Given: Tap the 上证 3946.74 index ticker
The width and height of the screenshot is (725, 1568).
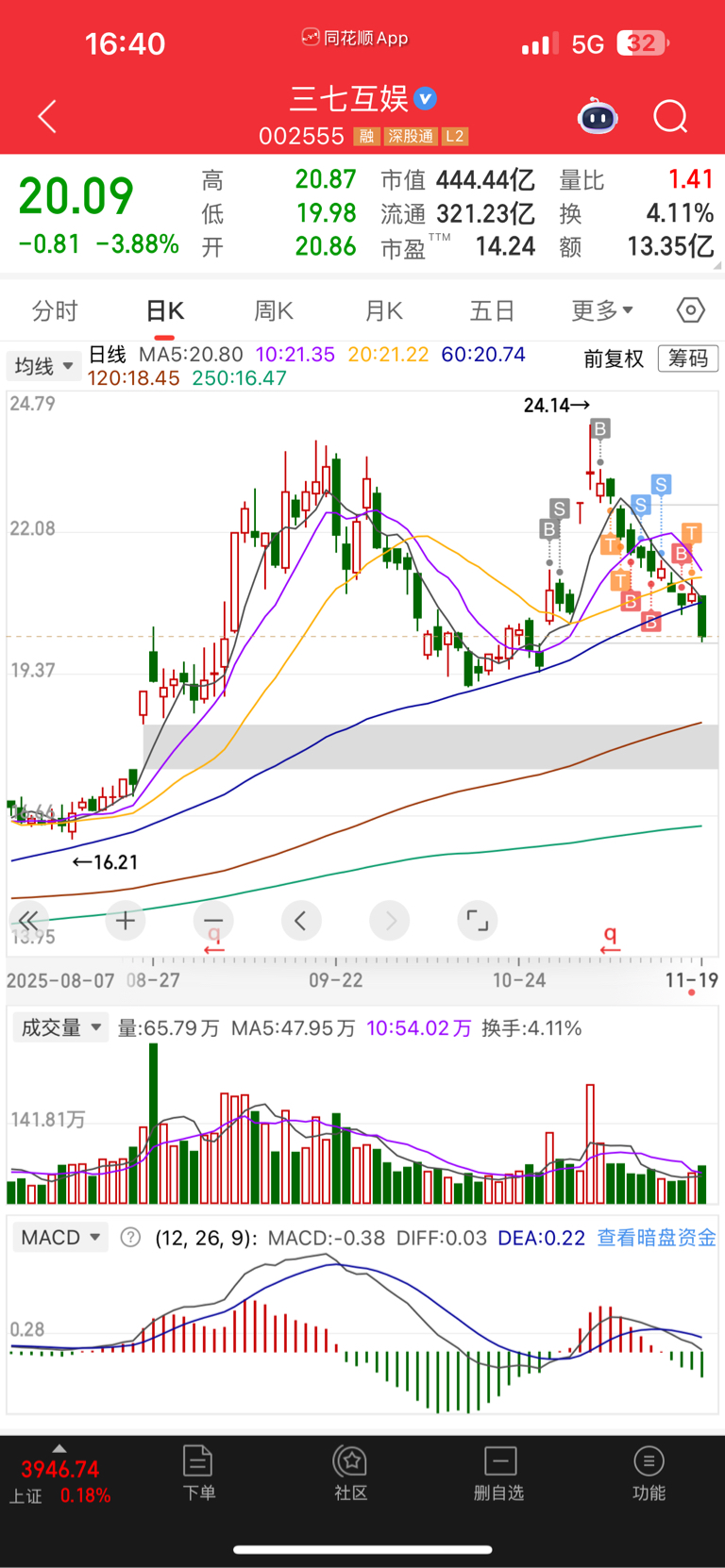Looking at the screenshot, I should [x=59, y=1482].
